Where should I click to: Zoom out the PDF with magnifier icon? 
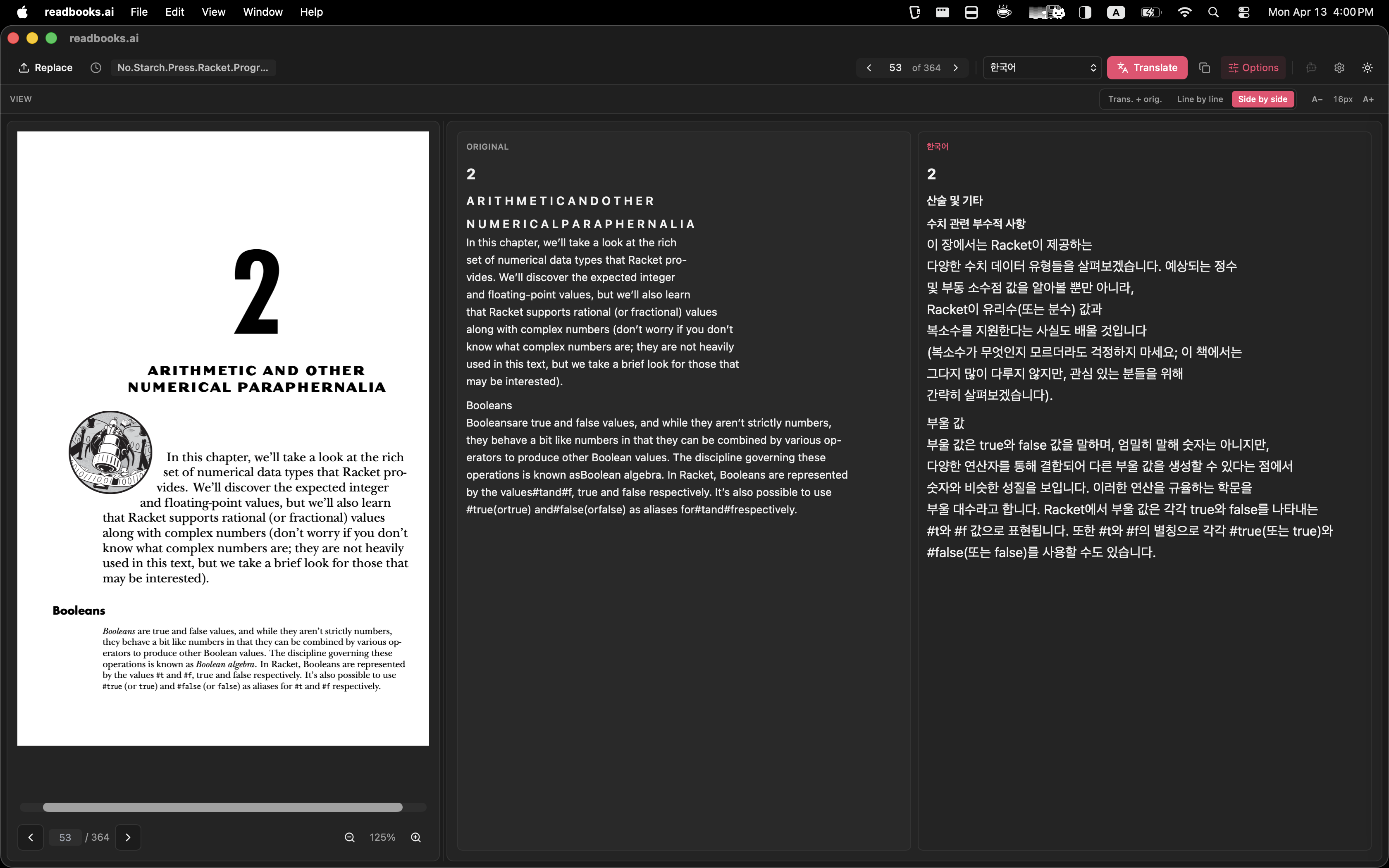[350, 837]
